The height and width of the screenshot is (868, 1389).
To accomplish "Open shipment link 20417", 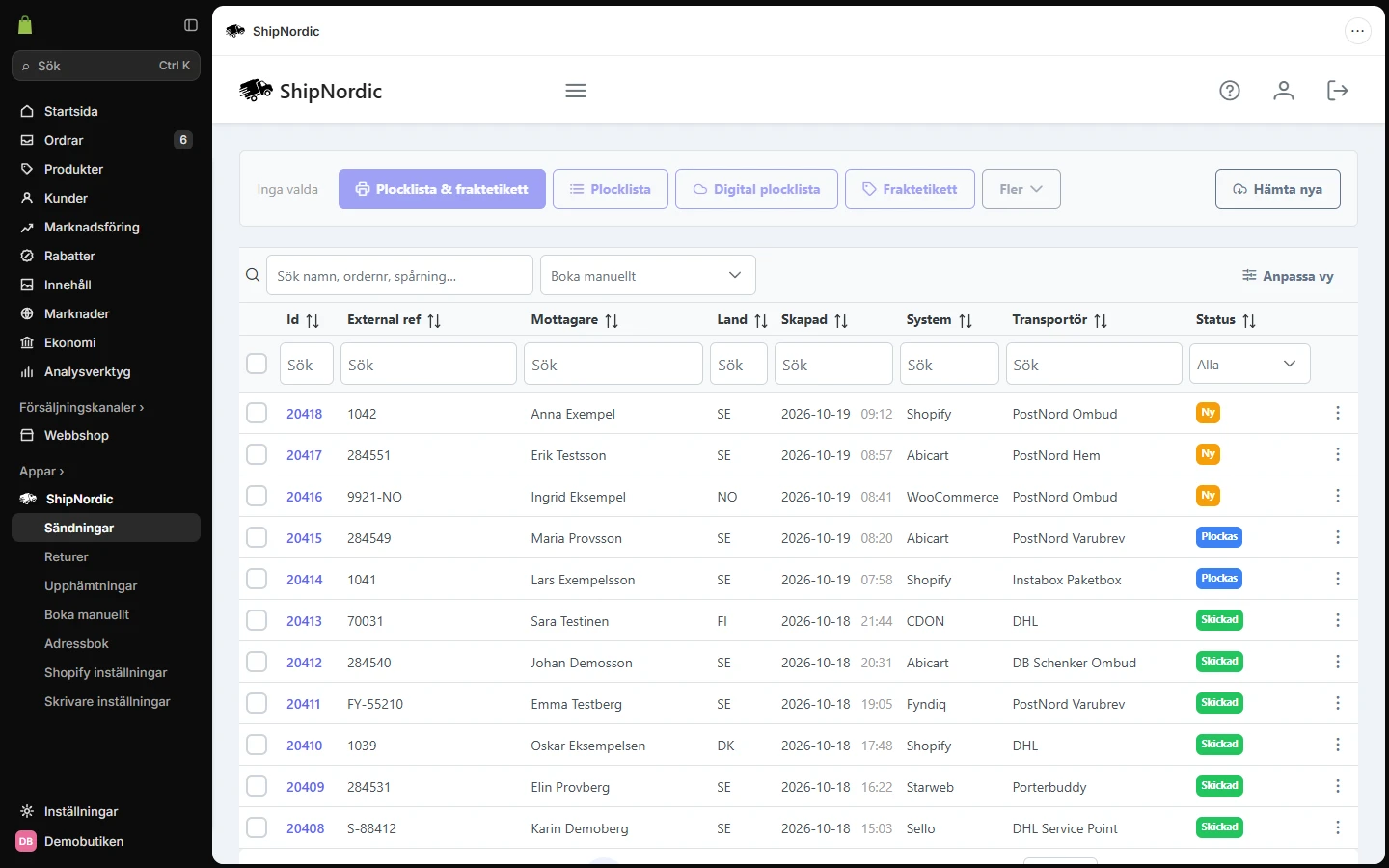I will [304, 455].
